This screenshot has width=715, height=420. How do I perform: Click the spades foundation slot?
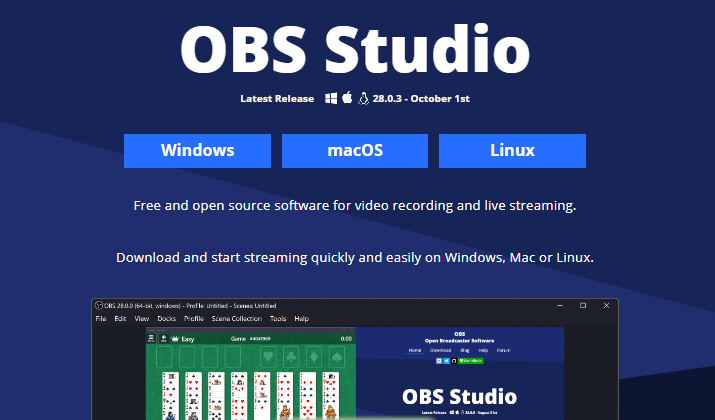click(337, 358)
